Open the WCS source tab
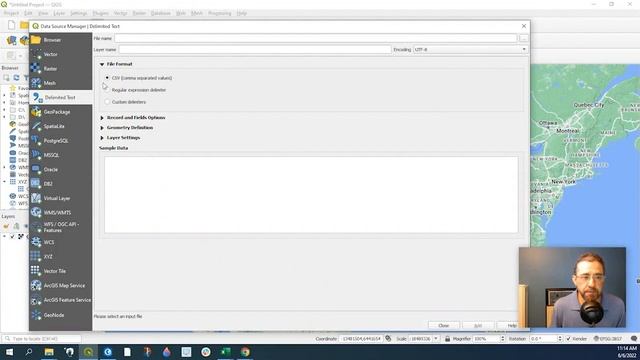This screenshot has width=640, height=360. [60, 242]
